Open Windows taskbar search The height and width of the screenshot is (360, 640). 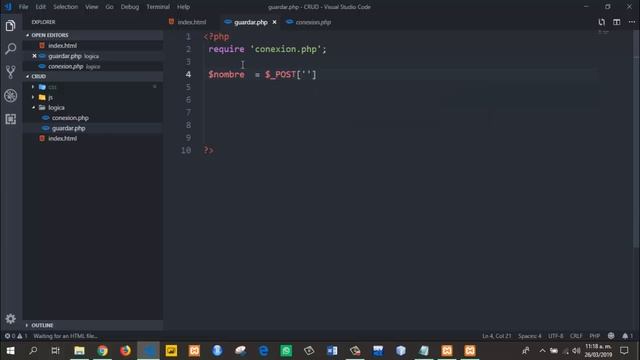33,351
